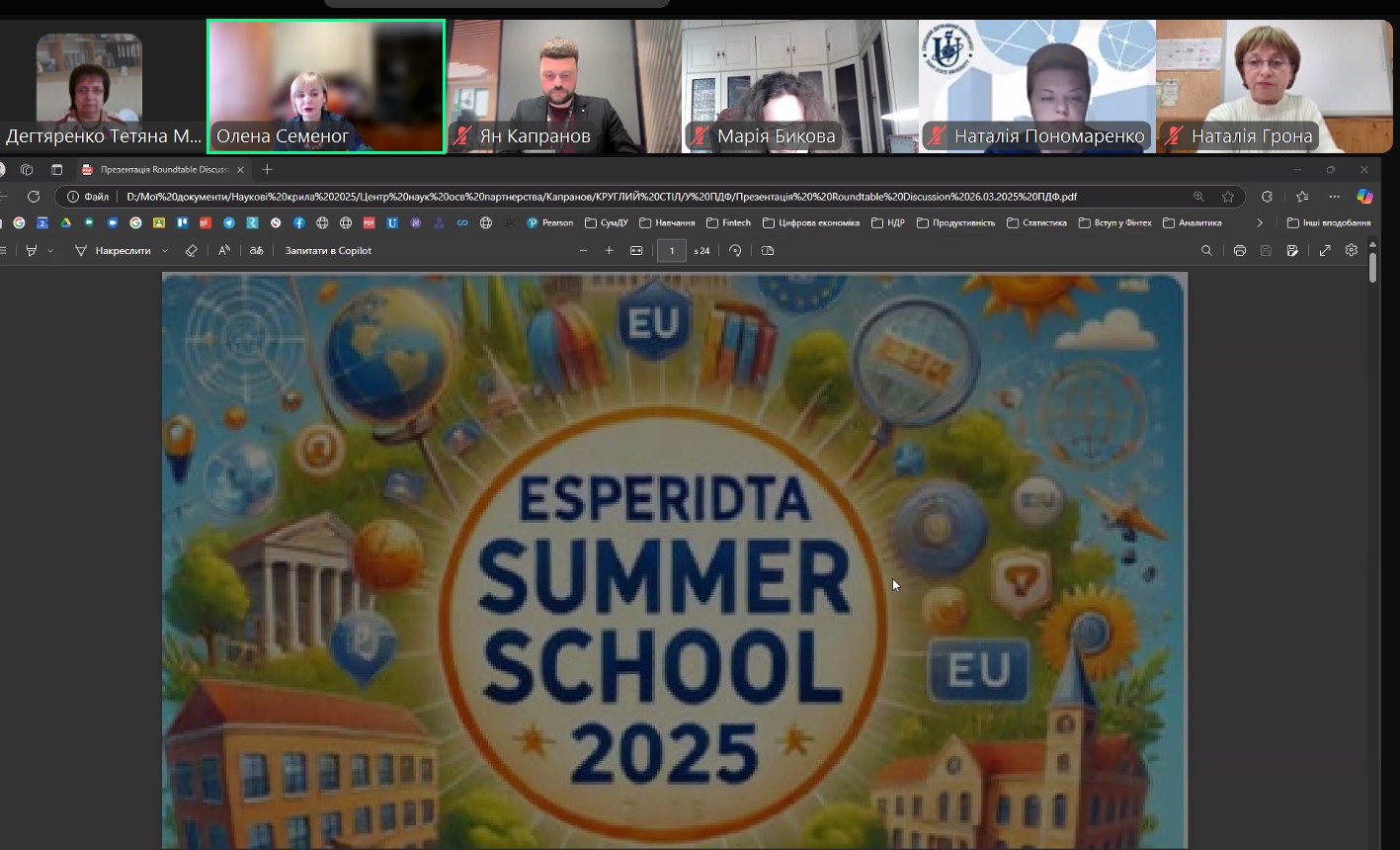Toggle fit to width button in PDF toolbar

click(x=636, y=251)
